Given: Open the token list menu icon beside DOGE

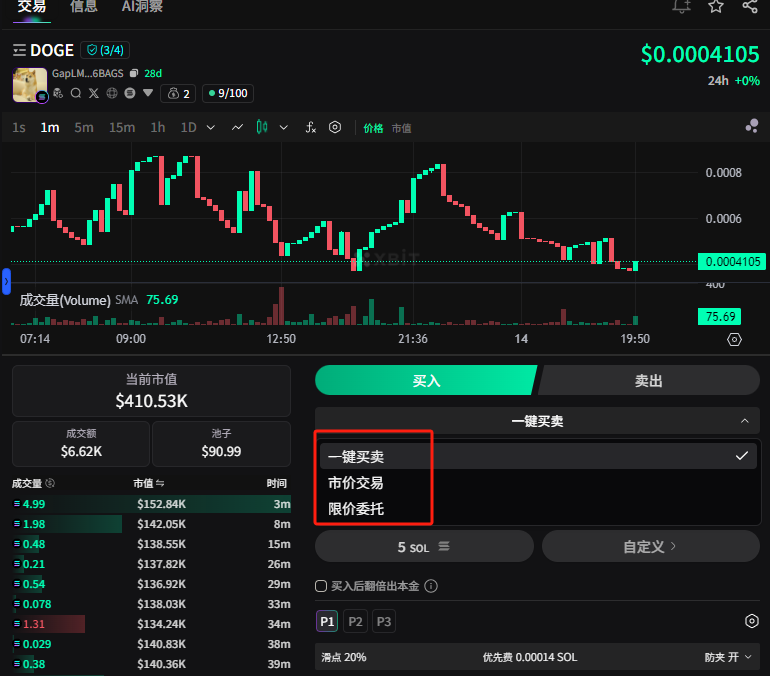Looking at the screenshot, I should [x=19, y=50].
